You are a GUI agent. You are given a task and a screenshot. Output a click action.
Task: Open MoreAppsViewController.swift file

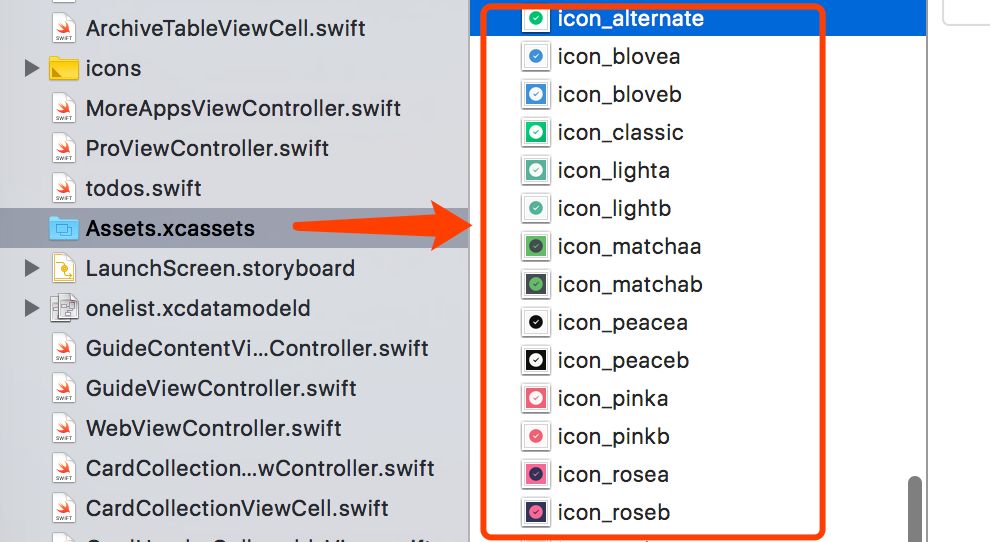point(243,108)
